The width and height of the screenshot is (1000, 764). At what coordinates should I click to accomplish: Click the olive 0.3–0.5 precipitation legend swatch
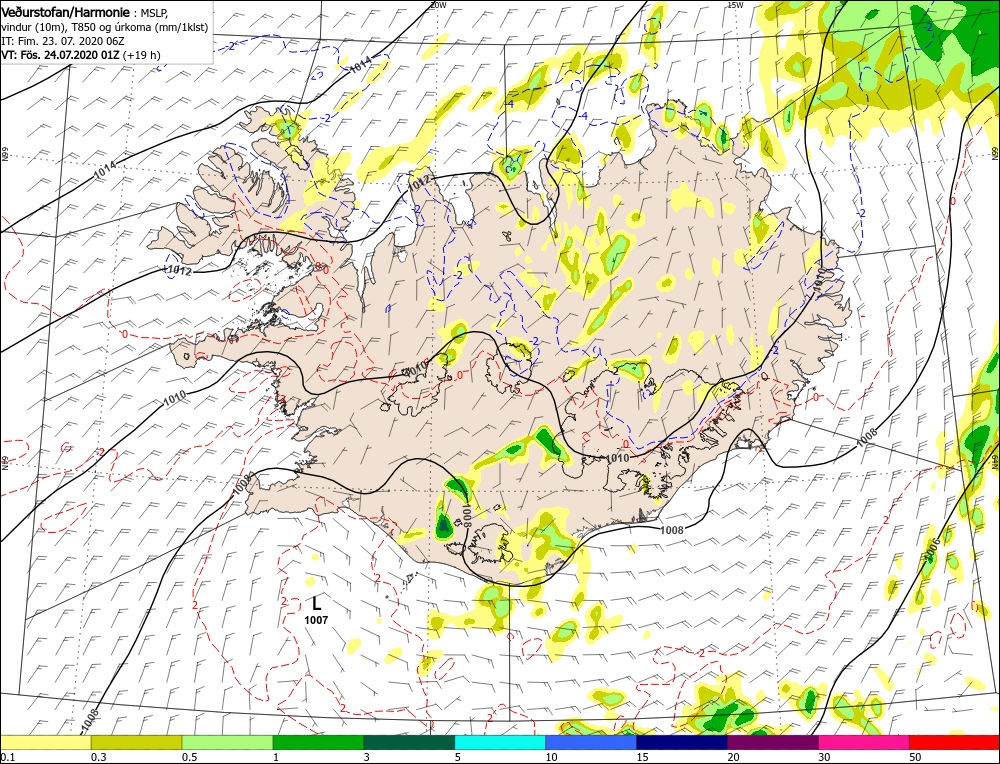(x=136, y=742)
